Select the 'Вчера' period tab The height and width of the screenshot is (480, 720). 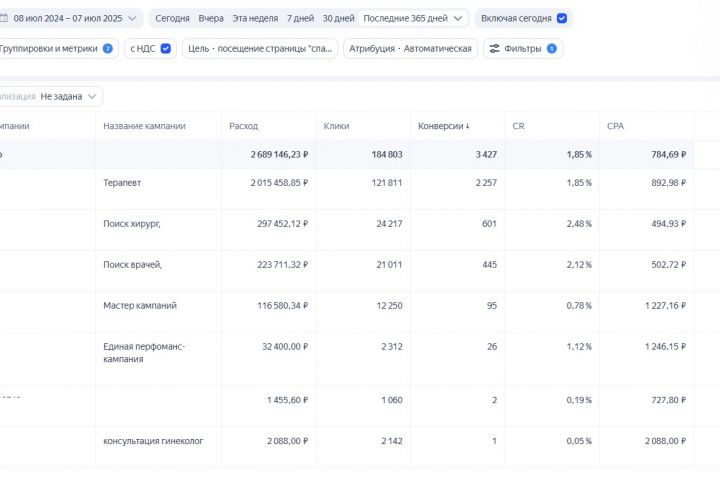click(x=211, y=18)
